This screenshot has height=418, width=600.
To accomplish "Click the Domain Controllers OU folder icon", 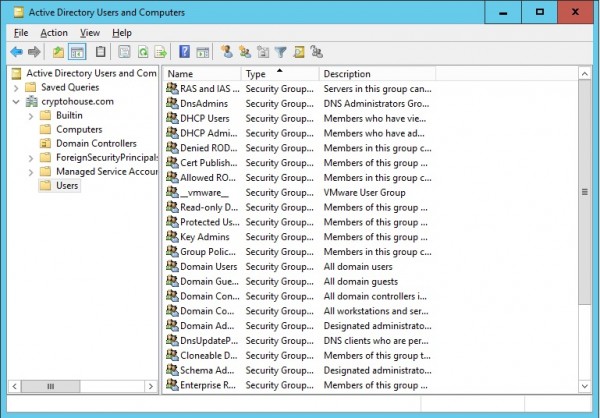I will tap(46, 144).
